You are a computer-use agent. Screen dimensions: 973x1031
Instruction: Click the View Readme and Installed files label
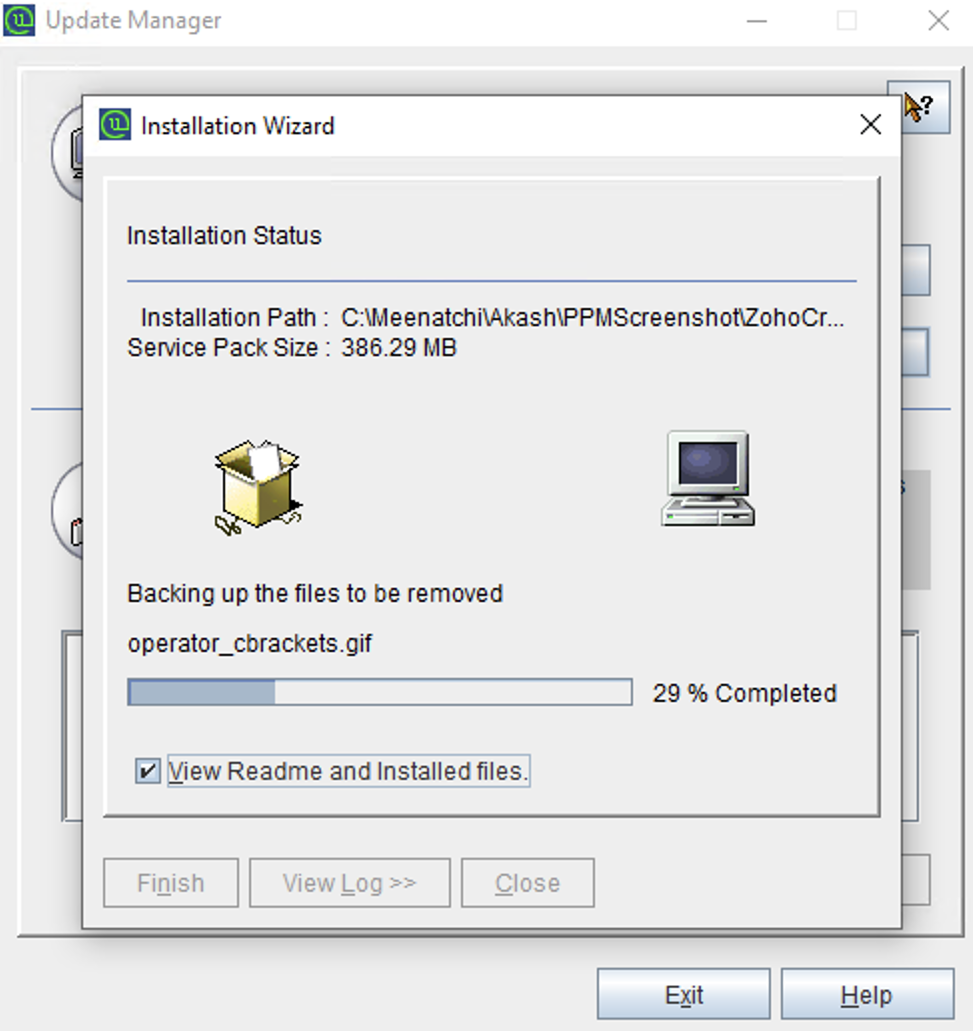tap(348, 771)
